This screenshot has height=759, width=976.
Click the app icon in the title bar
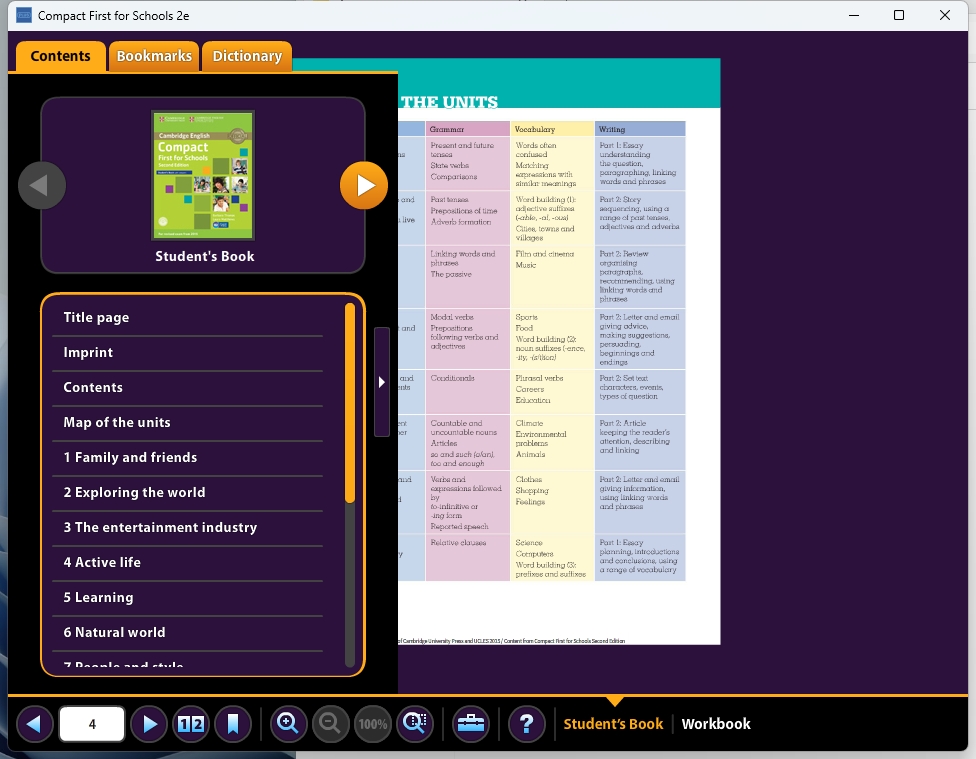[x=24, y=16]
